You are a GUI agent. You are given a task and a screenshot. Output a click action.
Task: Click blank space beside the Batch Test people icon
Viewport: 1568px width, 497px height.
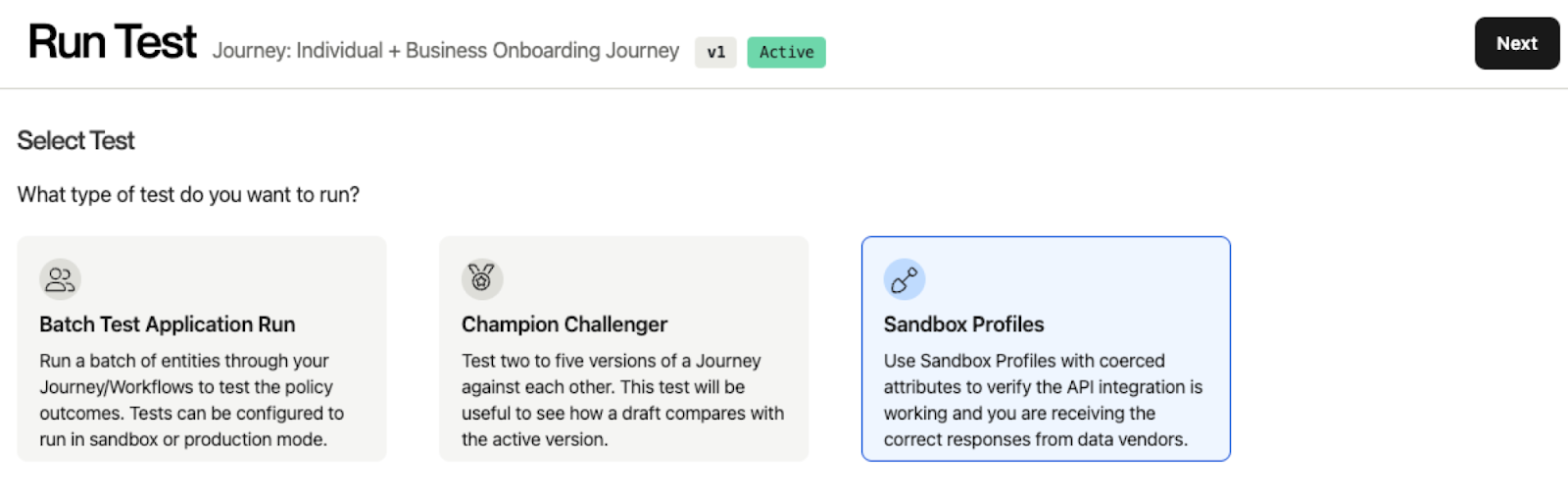click(x=235, y=279)
